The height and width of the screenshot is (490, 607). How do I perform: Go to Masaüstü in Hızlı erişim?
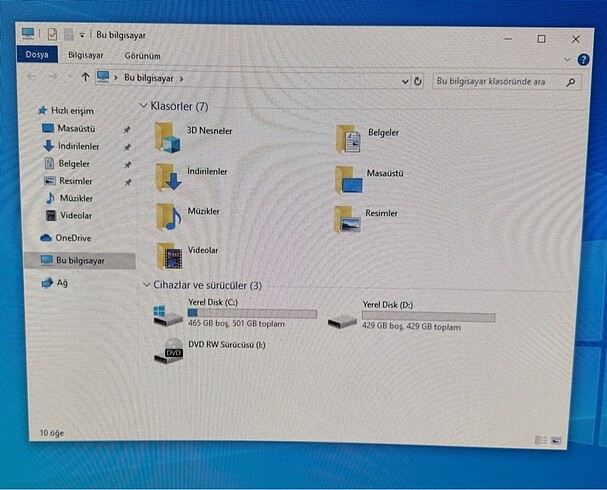[x=74, y=129]
